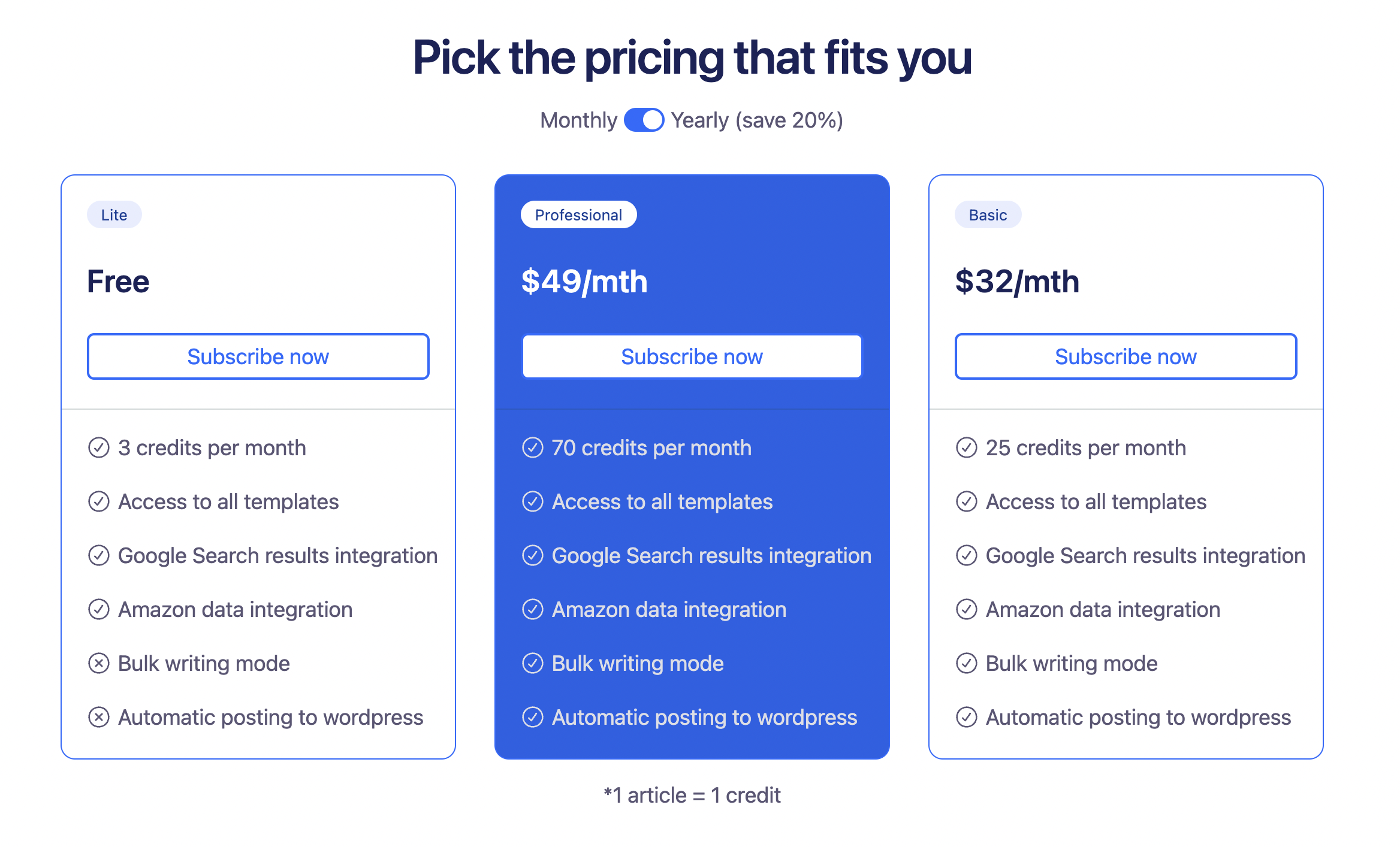Click check icon beside 3 credits per month

[x=99, y=447]
